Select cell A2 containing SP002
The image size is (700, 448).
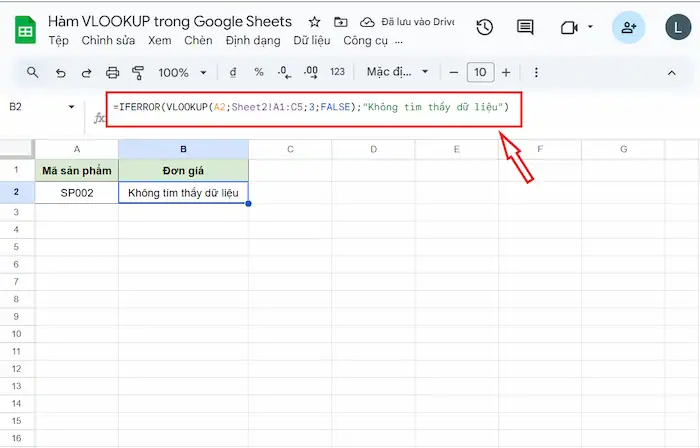pos(76,193)
